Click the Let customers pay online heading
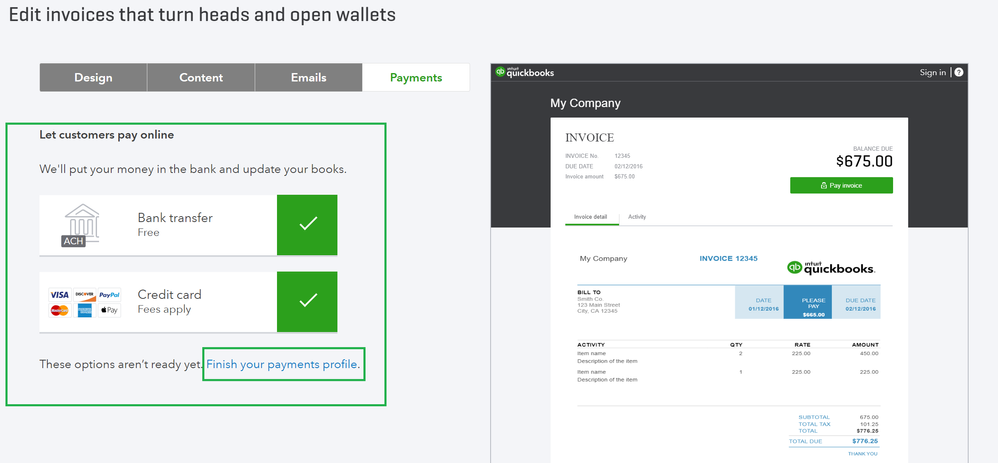This screenshot has width=998, height=463. point(107,135)
